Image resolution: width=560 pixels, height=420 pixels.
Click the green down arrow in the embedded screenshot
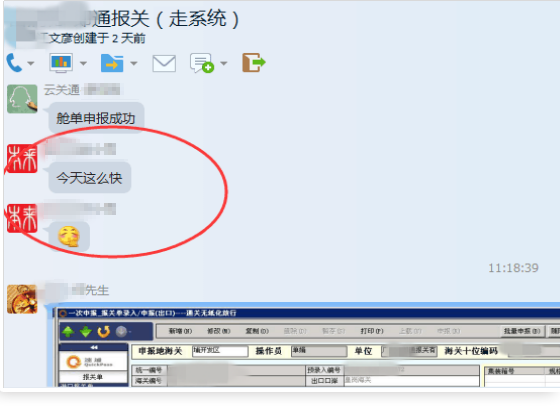86,331
